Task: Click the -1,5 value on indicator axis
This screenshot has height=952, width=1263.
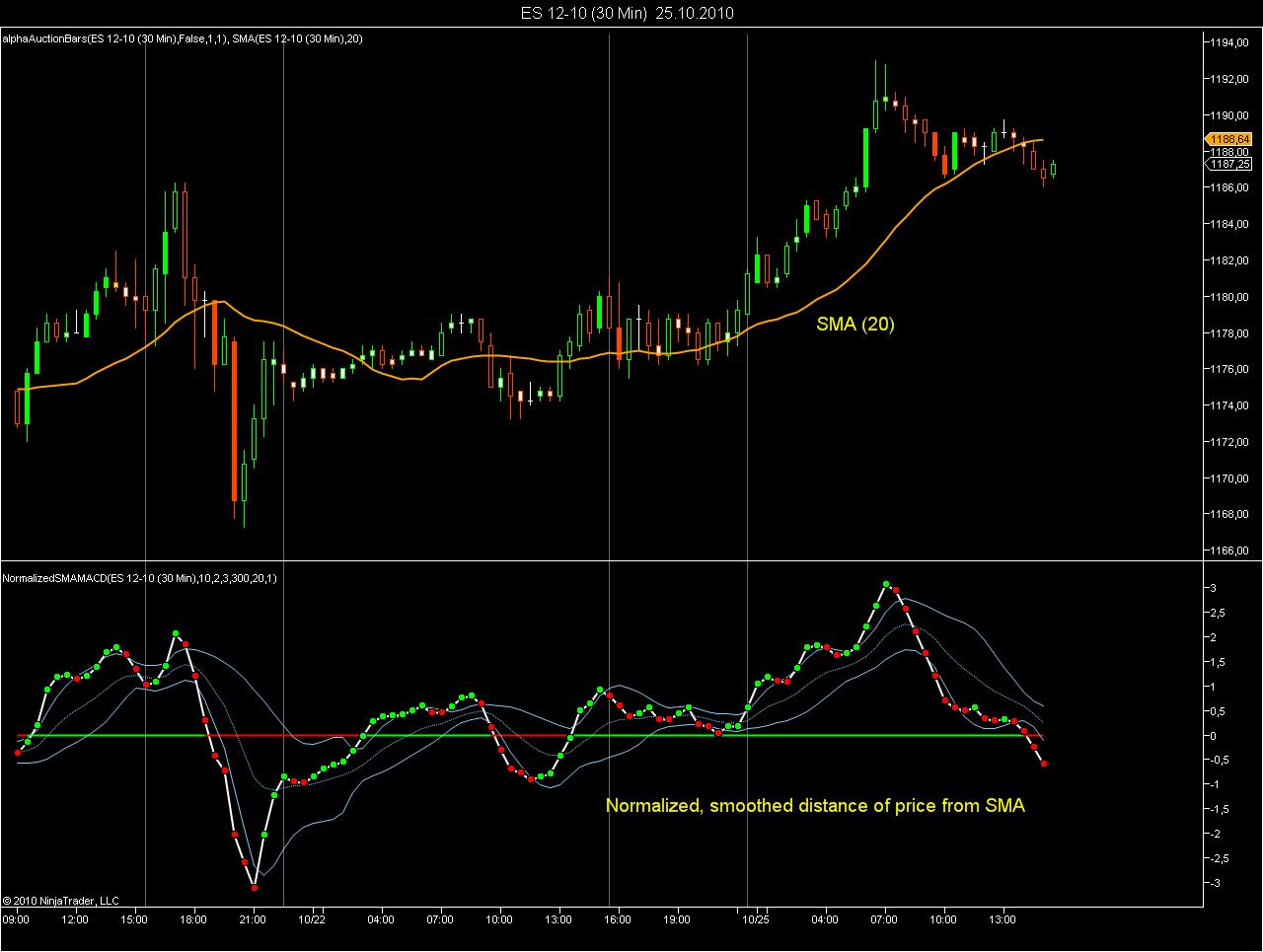Action: (x=1221, y=809)
